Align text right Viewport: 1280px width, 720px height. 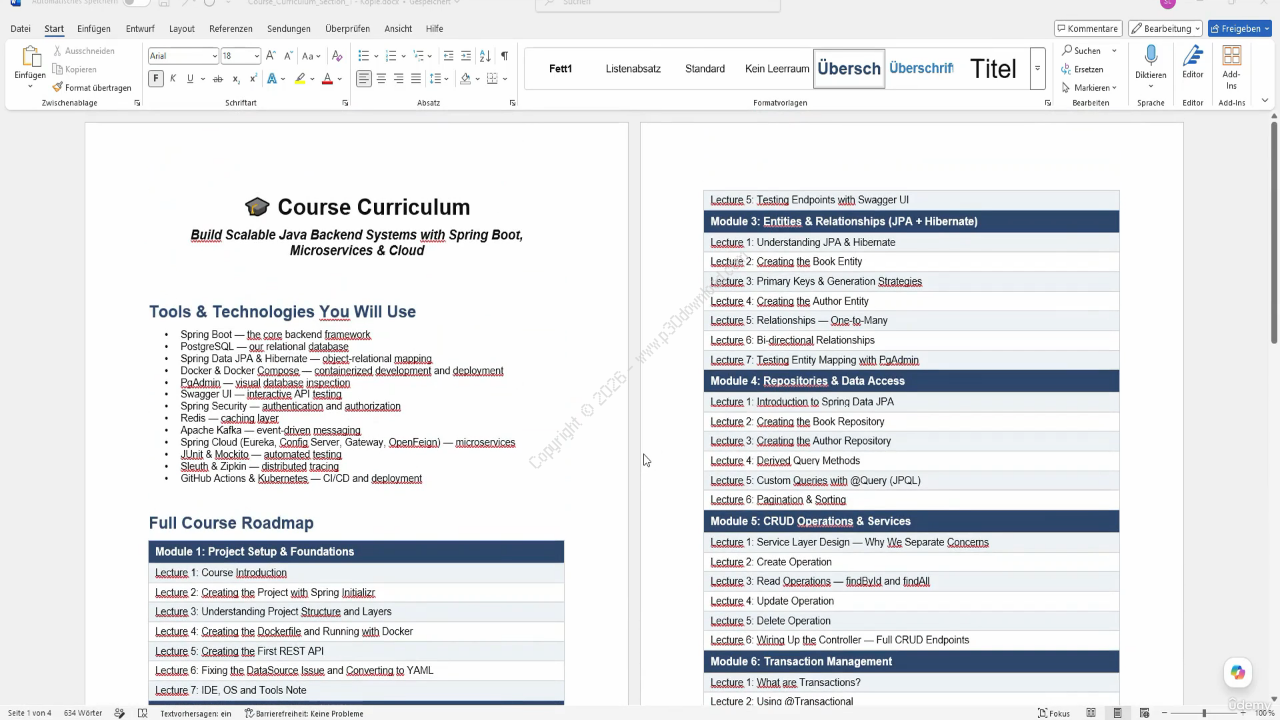pyautogui.click(x=398, y=78)
